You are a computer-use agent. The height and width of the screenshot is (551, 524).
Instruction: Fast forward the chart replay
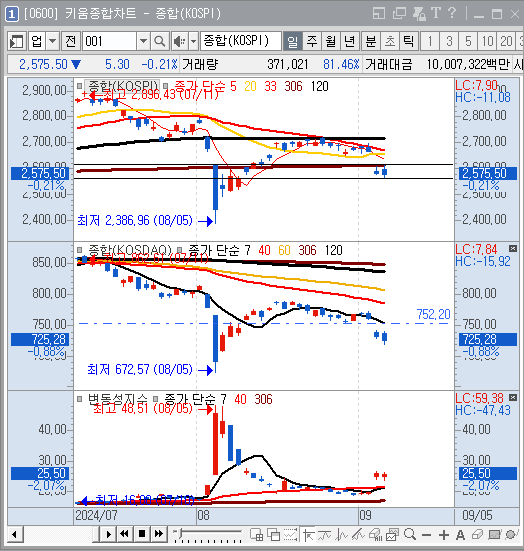[159, 534]
